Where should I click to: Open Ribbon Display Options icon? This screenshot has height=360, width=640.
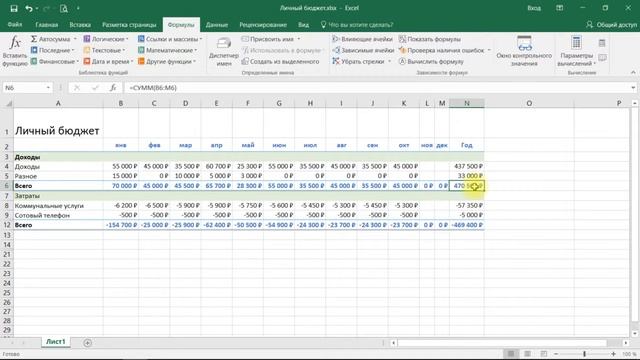tap(560, 8)
